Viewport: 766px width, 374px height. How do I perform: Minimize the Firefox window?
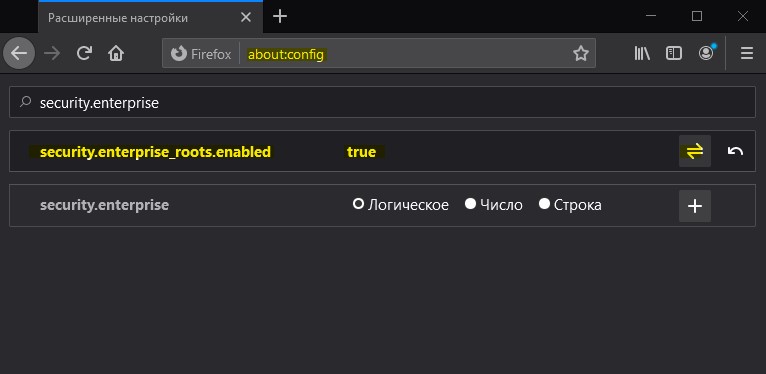pos(651,16)
